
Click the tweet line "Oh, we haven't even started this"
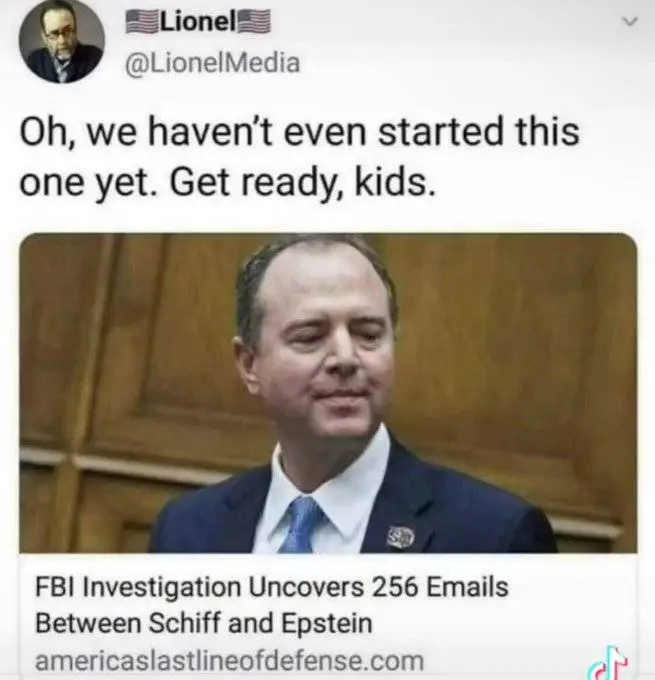pyautogui.click(x=299, y=132)
